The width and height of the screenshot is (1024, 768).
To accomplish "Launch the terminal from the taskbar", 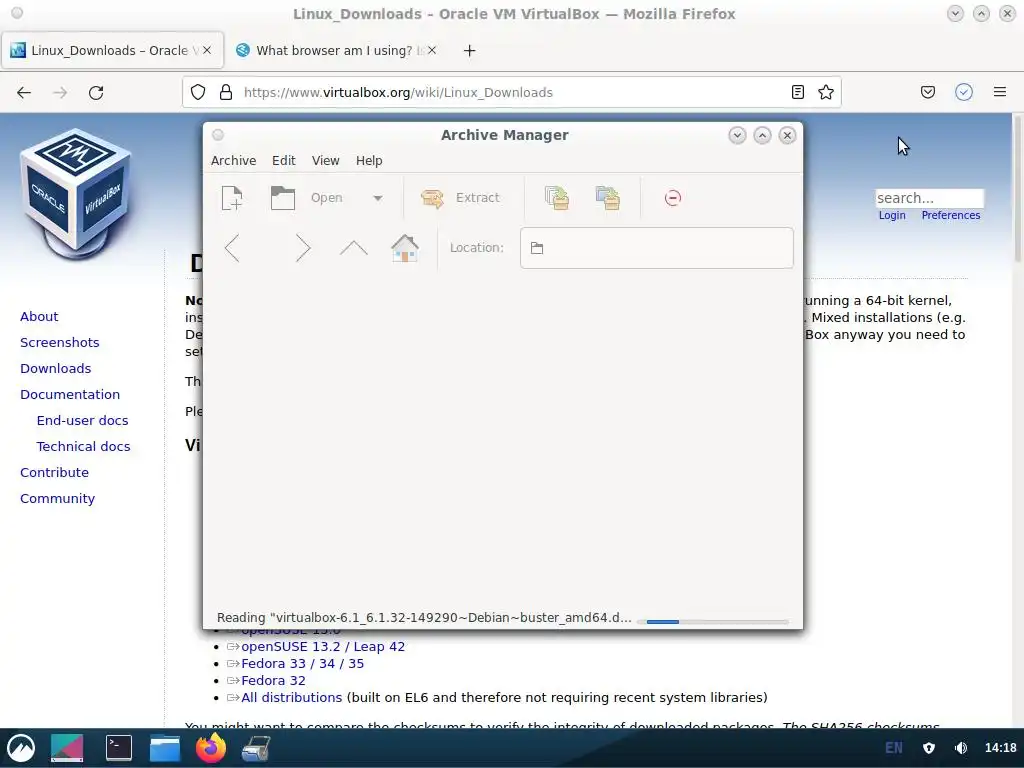I will 119,748.
